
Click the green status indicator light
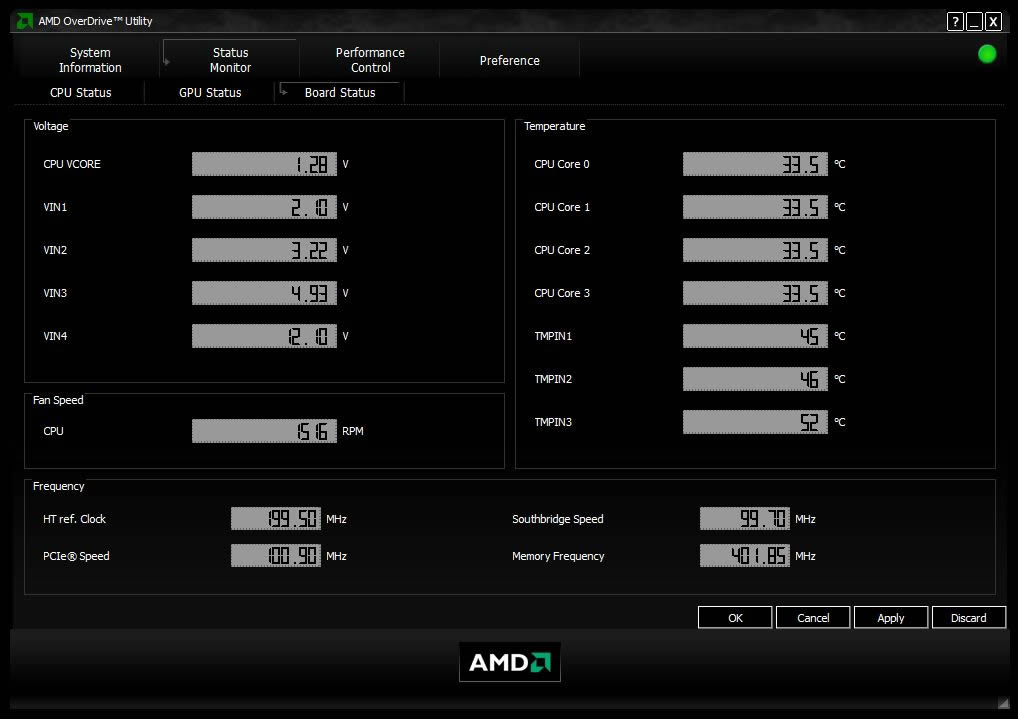[987, 54]
